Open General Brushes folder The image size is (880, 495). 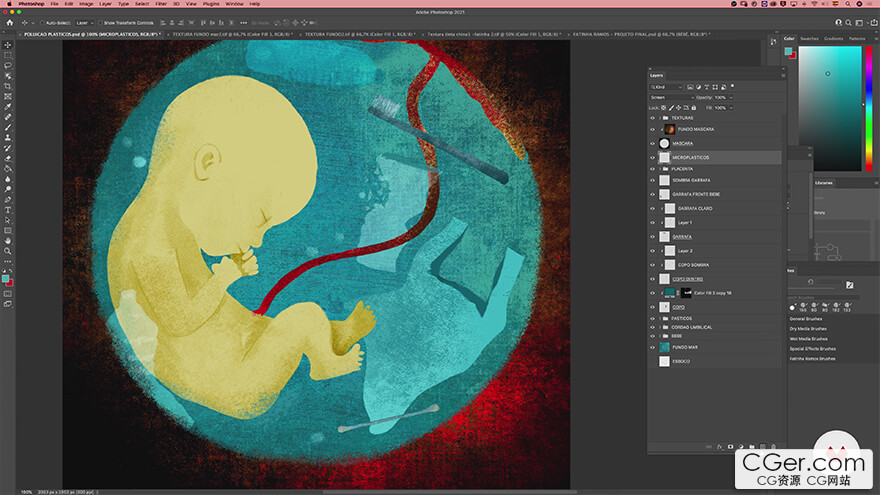click(x=806, y=319)
